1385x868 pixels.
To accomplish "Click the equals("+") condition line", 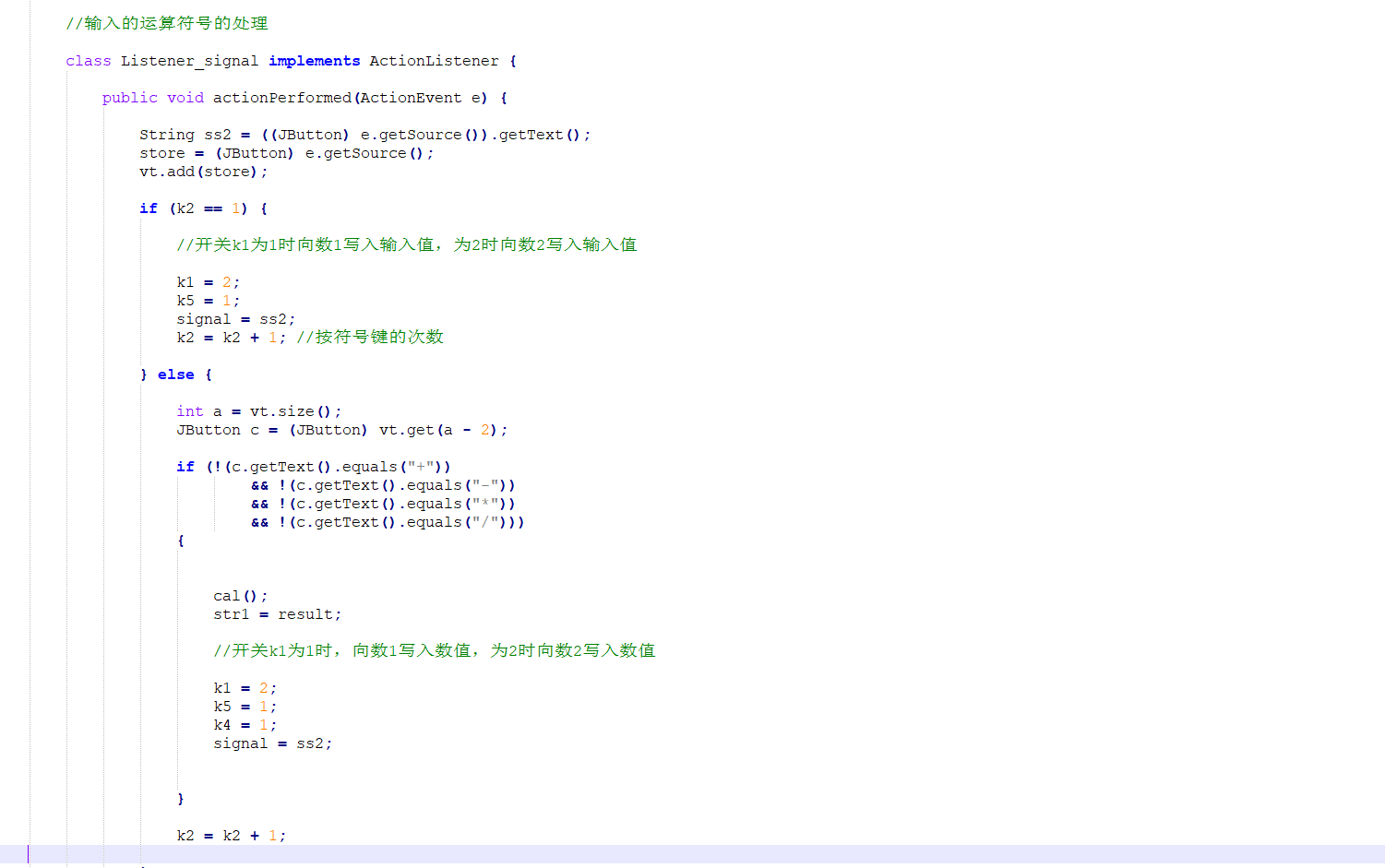I will [328, 467].
